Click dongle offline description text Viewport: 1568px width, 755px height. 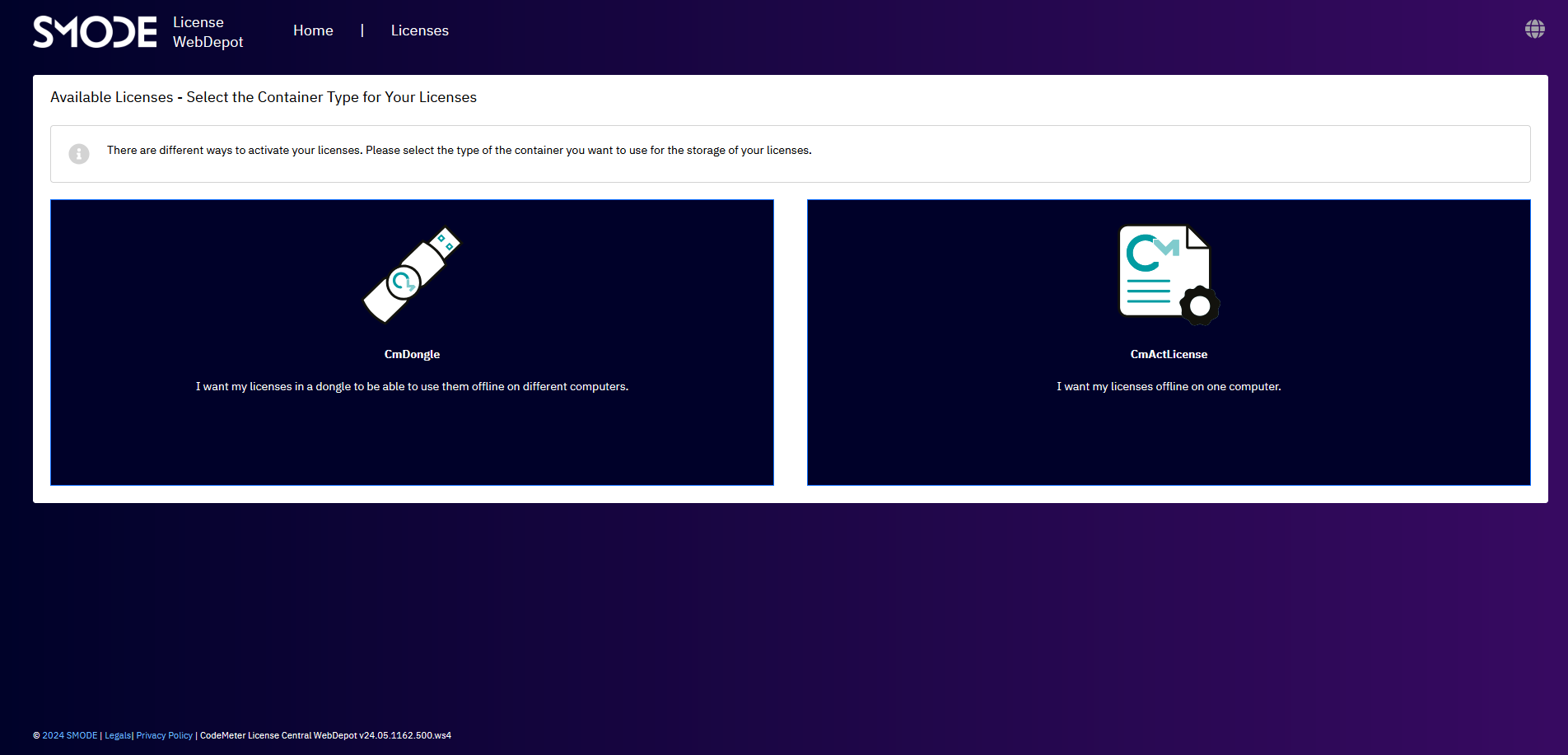[x=412, y=386]
